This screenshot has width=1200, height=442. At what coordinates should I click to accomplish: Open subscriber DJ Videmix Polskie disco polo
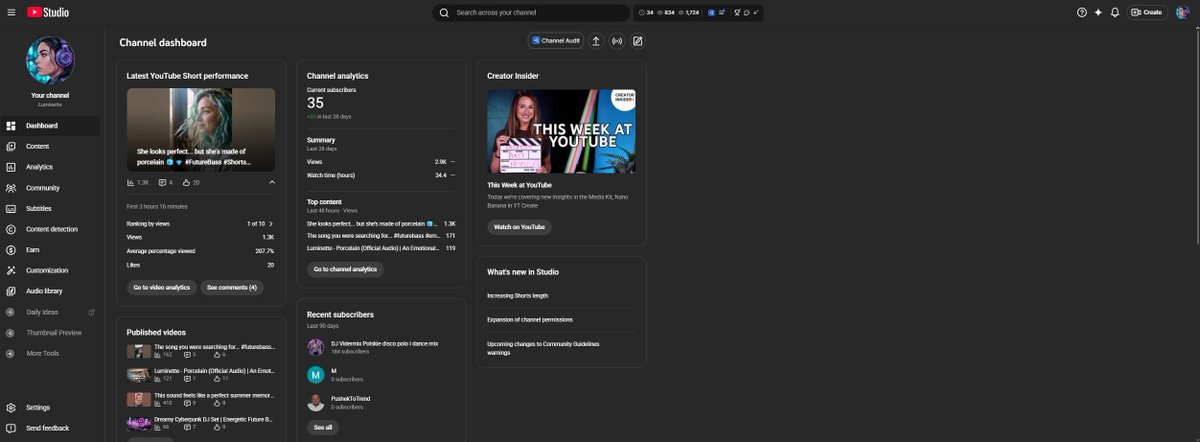[384, 343]
